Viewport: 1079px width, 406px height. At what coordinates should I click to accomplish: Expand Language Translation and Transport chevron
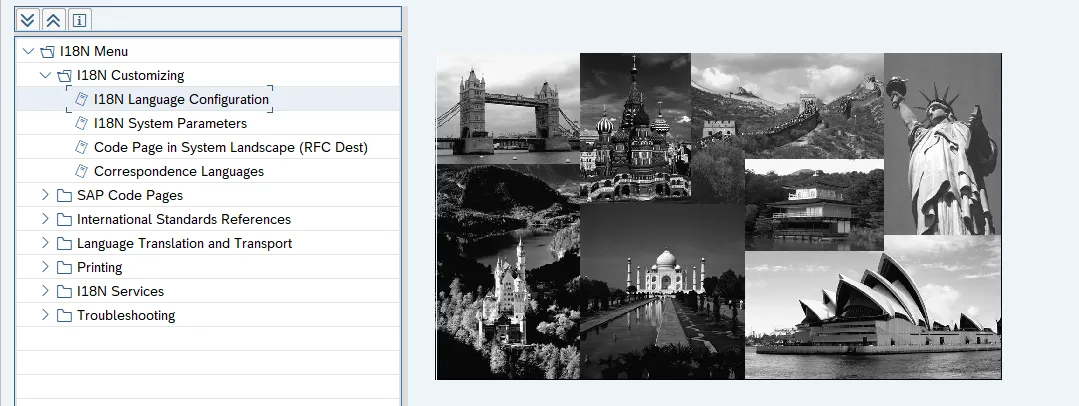coord(45,243)
